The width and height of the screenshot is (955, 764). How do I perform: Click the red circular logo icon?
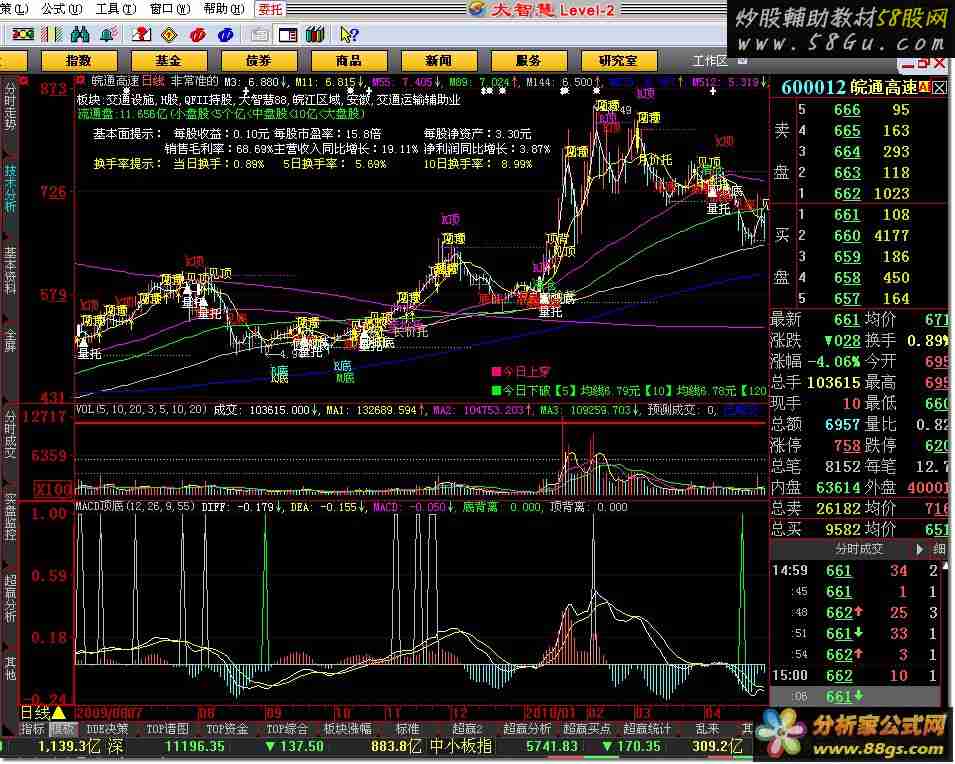point(197,35)
